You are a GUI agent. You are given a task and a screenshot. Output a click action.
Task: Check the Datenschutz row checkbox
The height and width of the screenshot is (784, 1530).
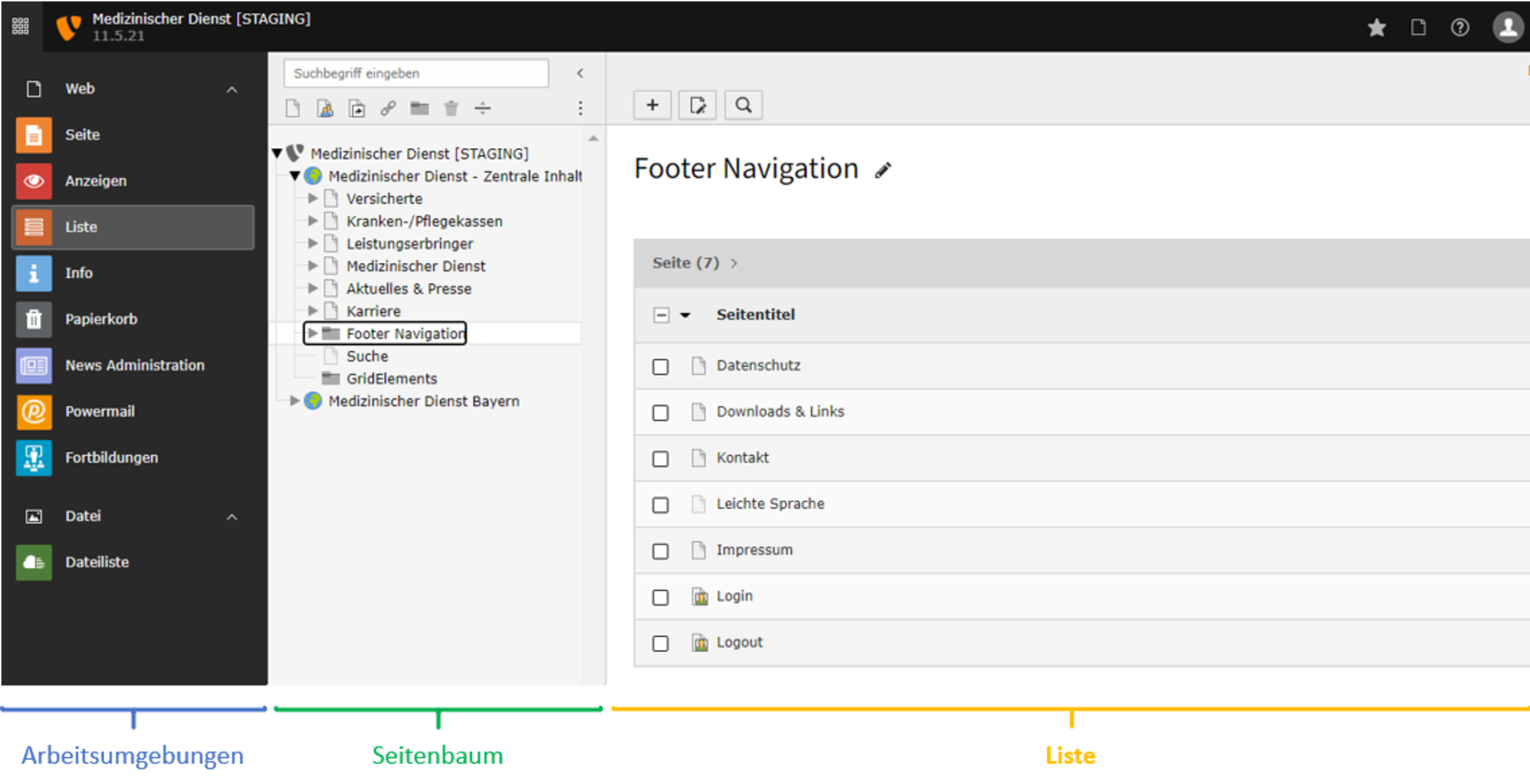[x=661, y=367]
